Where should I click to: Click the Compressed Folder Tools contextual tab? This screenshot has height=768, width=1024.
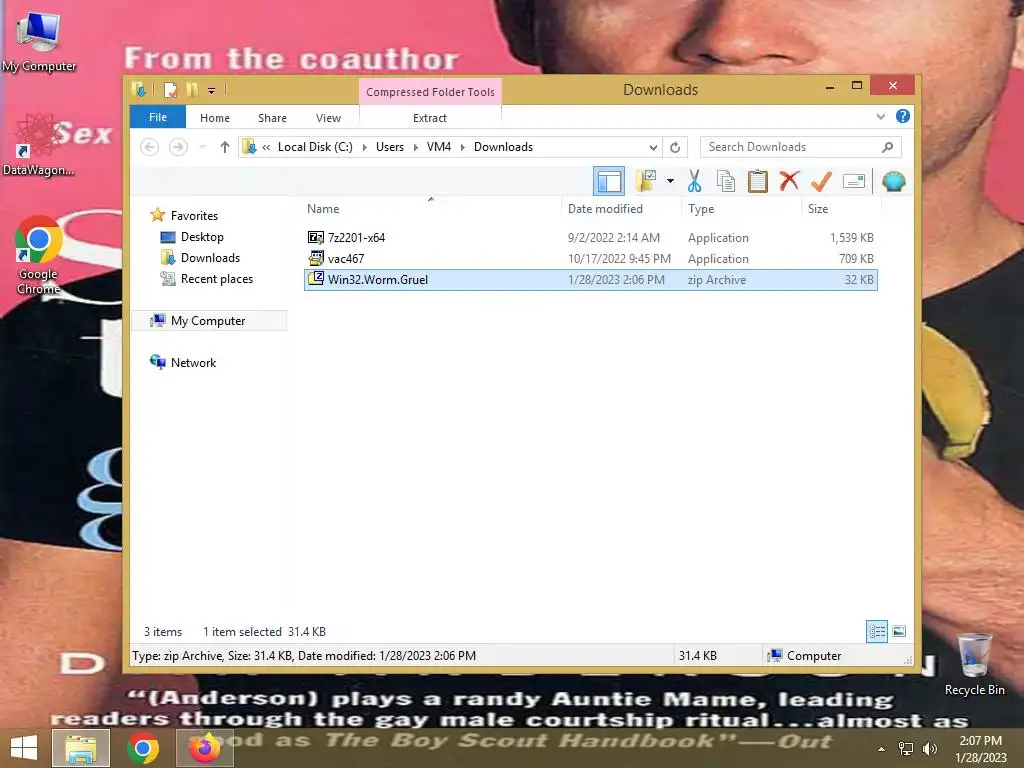(x=430, y=92)
